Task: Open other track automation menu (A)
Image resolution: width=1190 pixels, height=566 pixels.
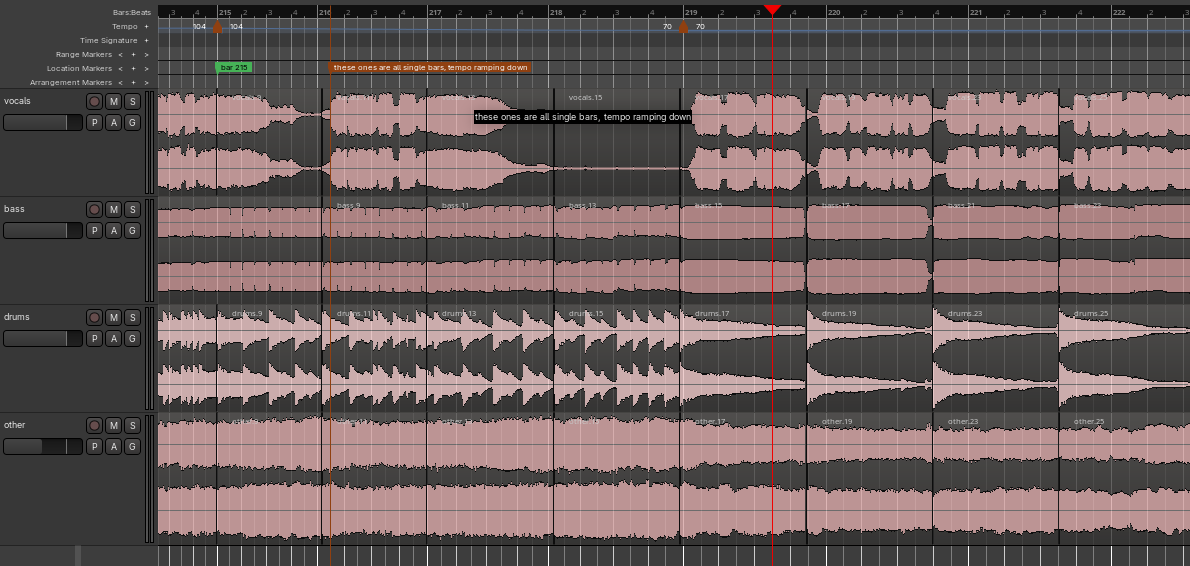Action: coord(113,447)
